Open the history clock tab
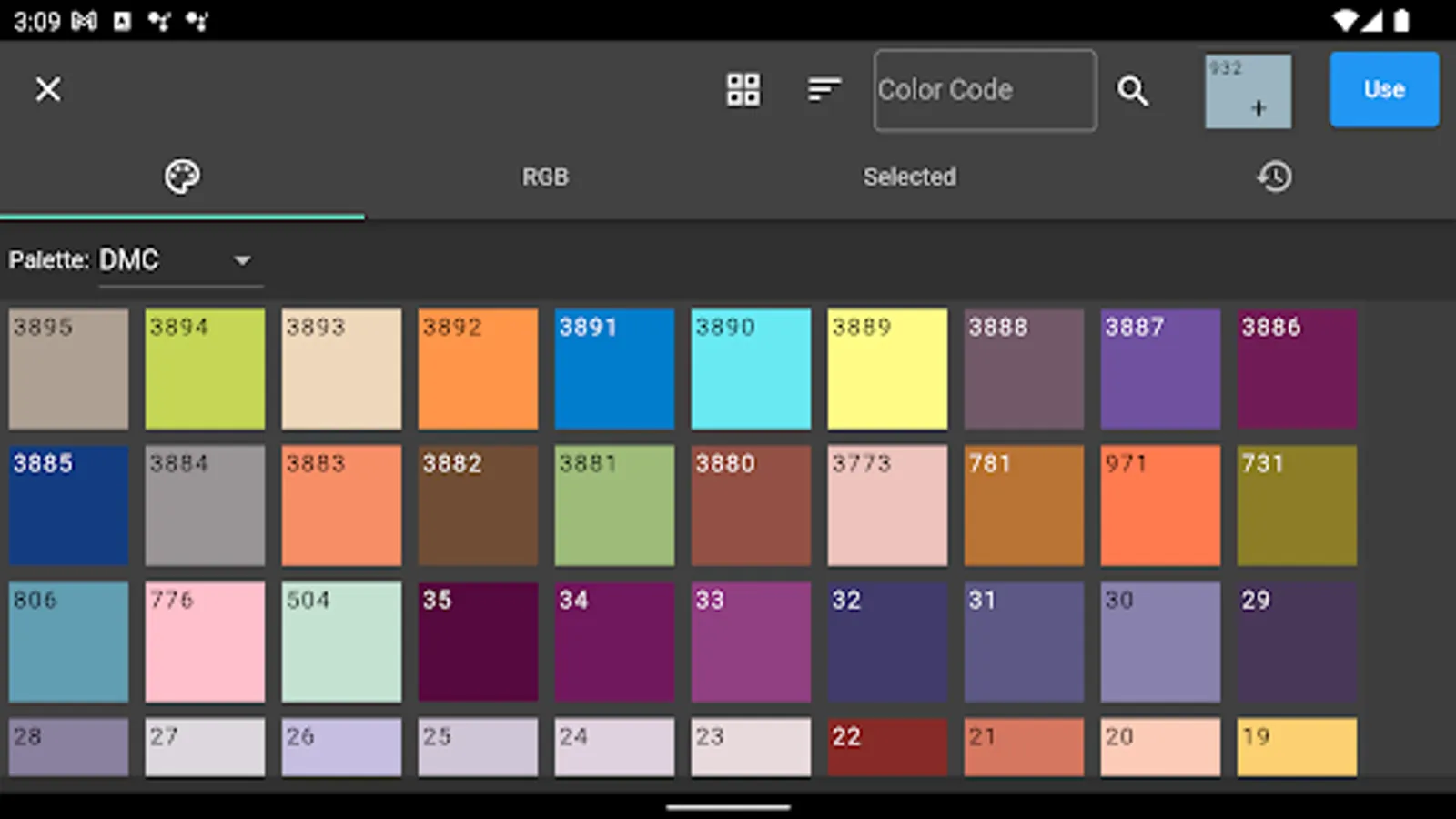 click(x=1274, y=177)
